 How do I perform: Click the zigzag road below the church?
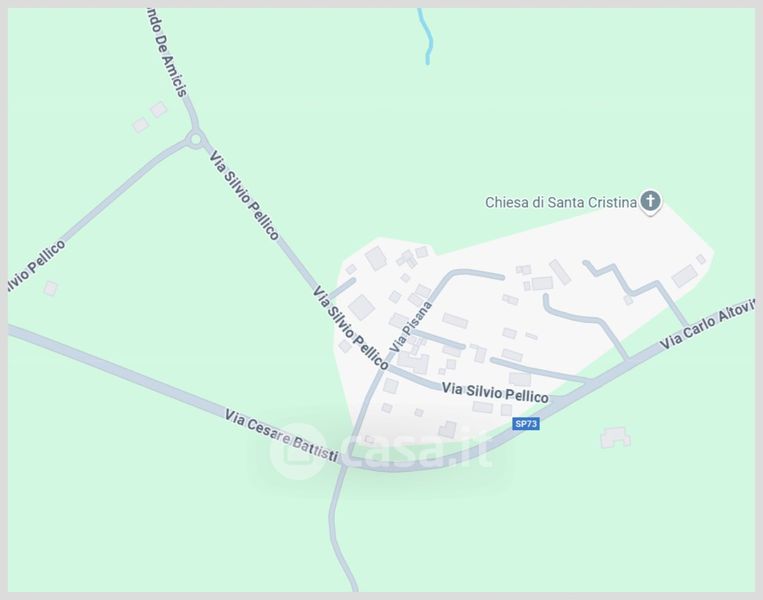pyautogui.click(x=635, y=291)
